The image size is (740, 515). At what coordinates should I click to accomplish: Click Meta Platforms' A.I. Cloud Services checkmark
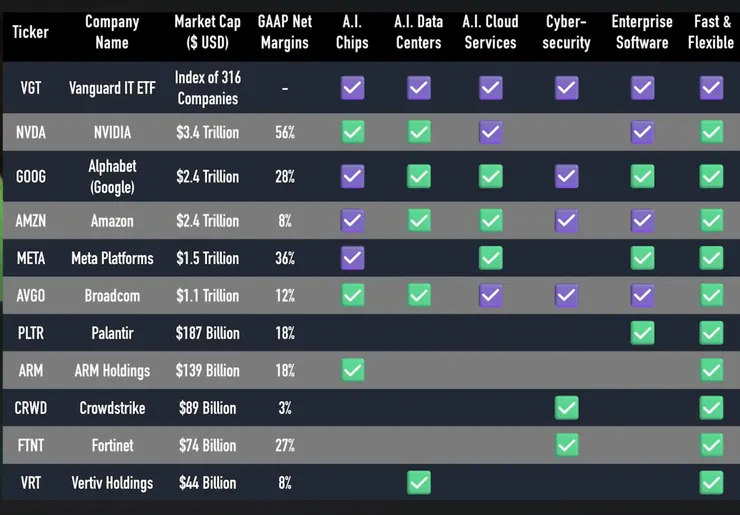[x=490, y=258]
